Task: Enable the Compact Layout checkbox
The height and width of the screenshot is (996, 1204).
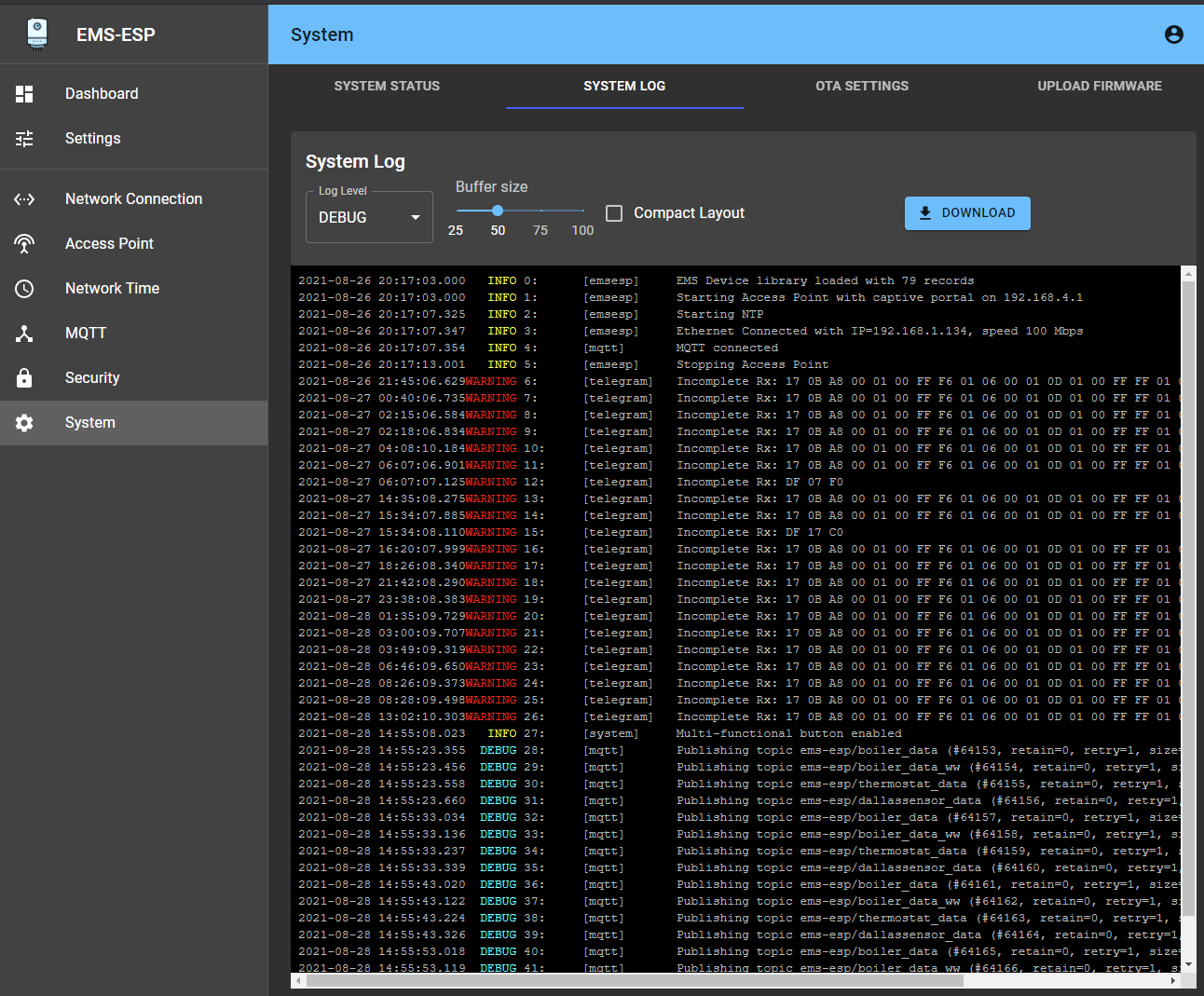Action: [x=614, y=213]
